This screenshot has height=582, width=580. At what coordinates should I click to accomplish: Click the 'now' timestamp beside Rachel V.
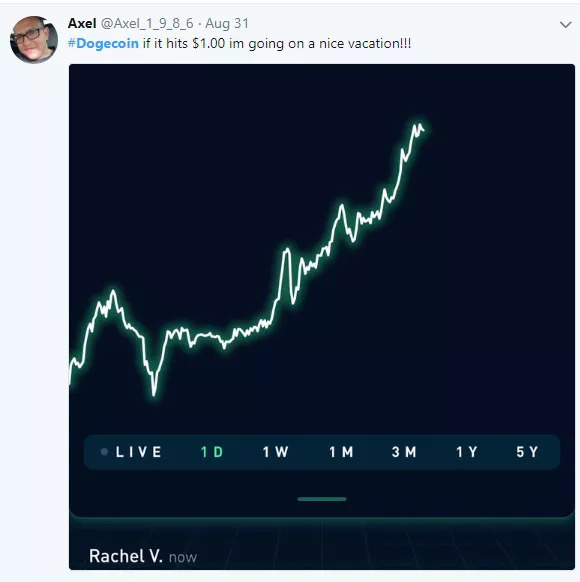pos(183,558)
